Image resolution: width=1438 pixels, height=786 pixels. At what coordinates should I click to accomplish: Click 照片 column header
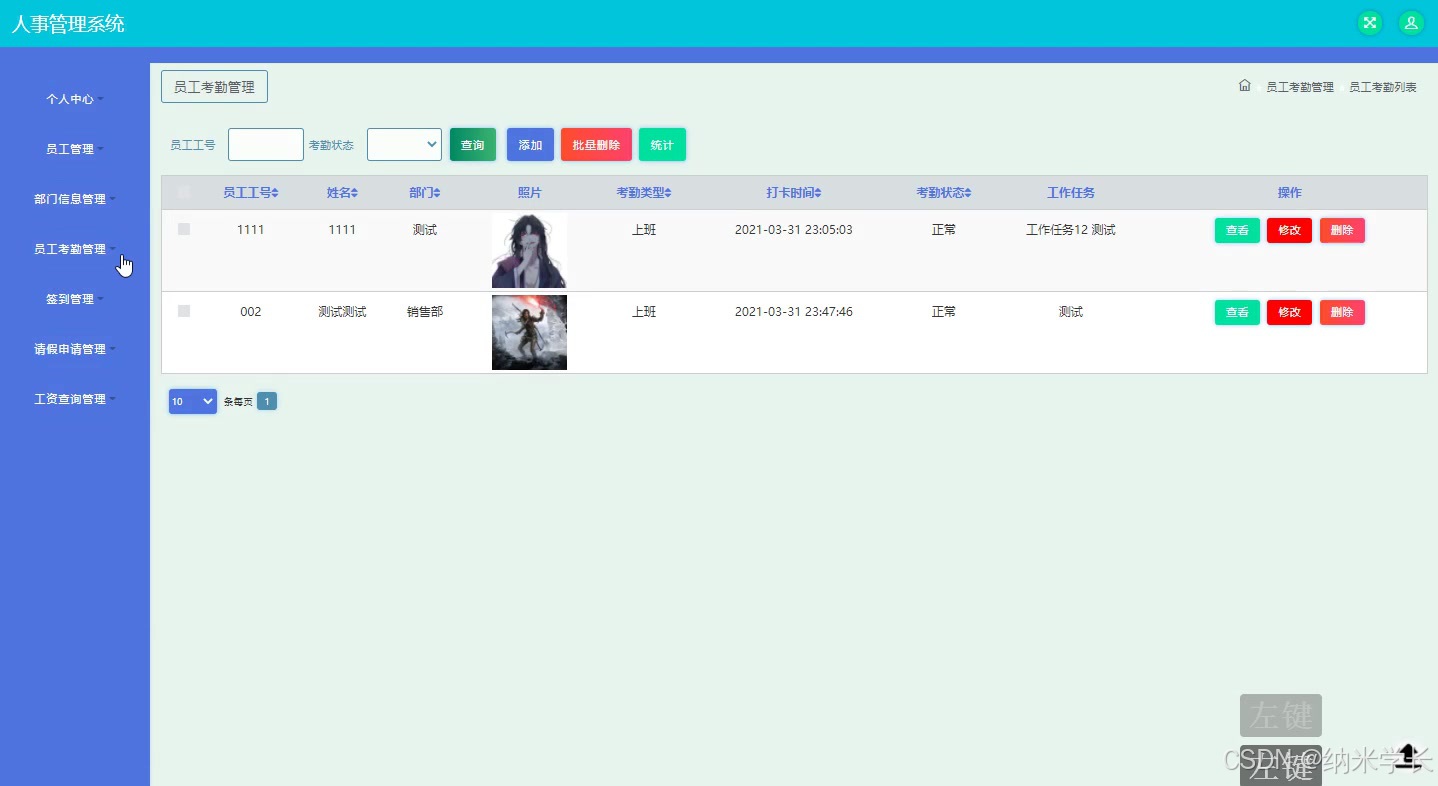530,193
